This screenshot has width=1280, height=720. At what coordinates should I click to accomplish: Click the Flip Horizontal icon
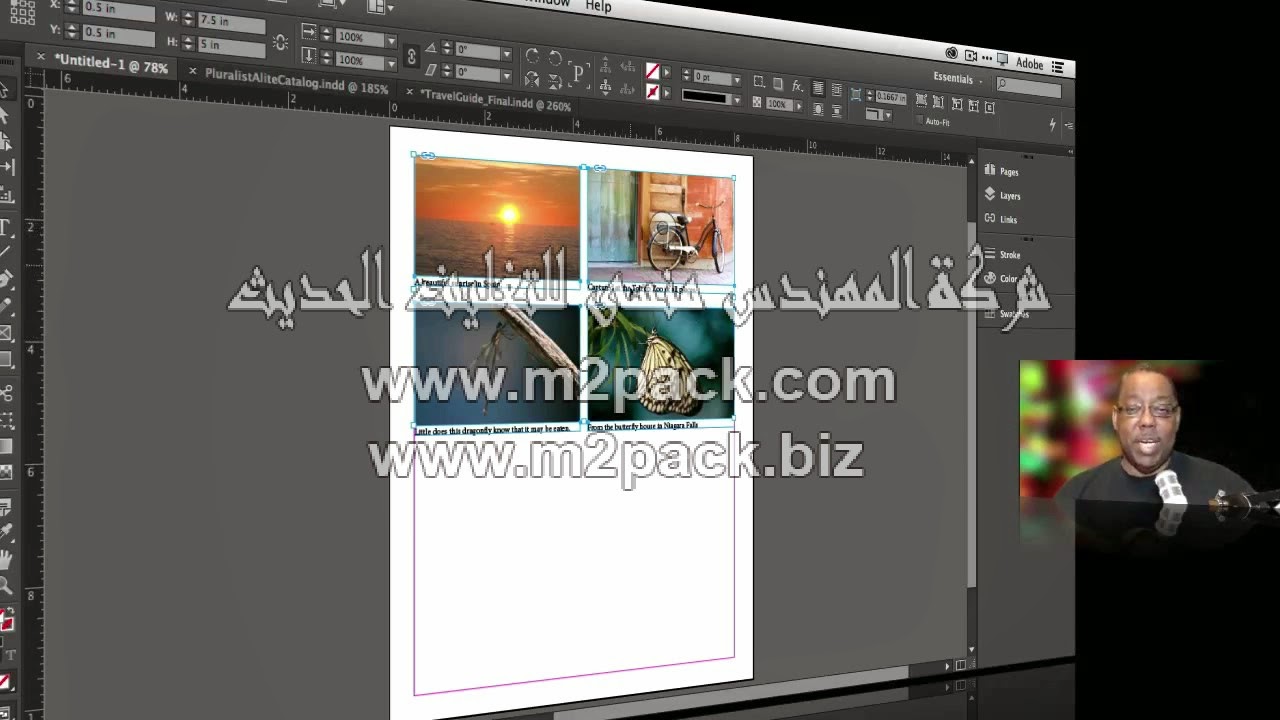pyautogui.click(x=532, y=81)
